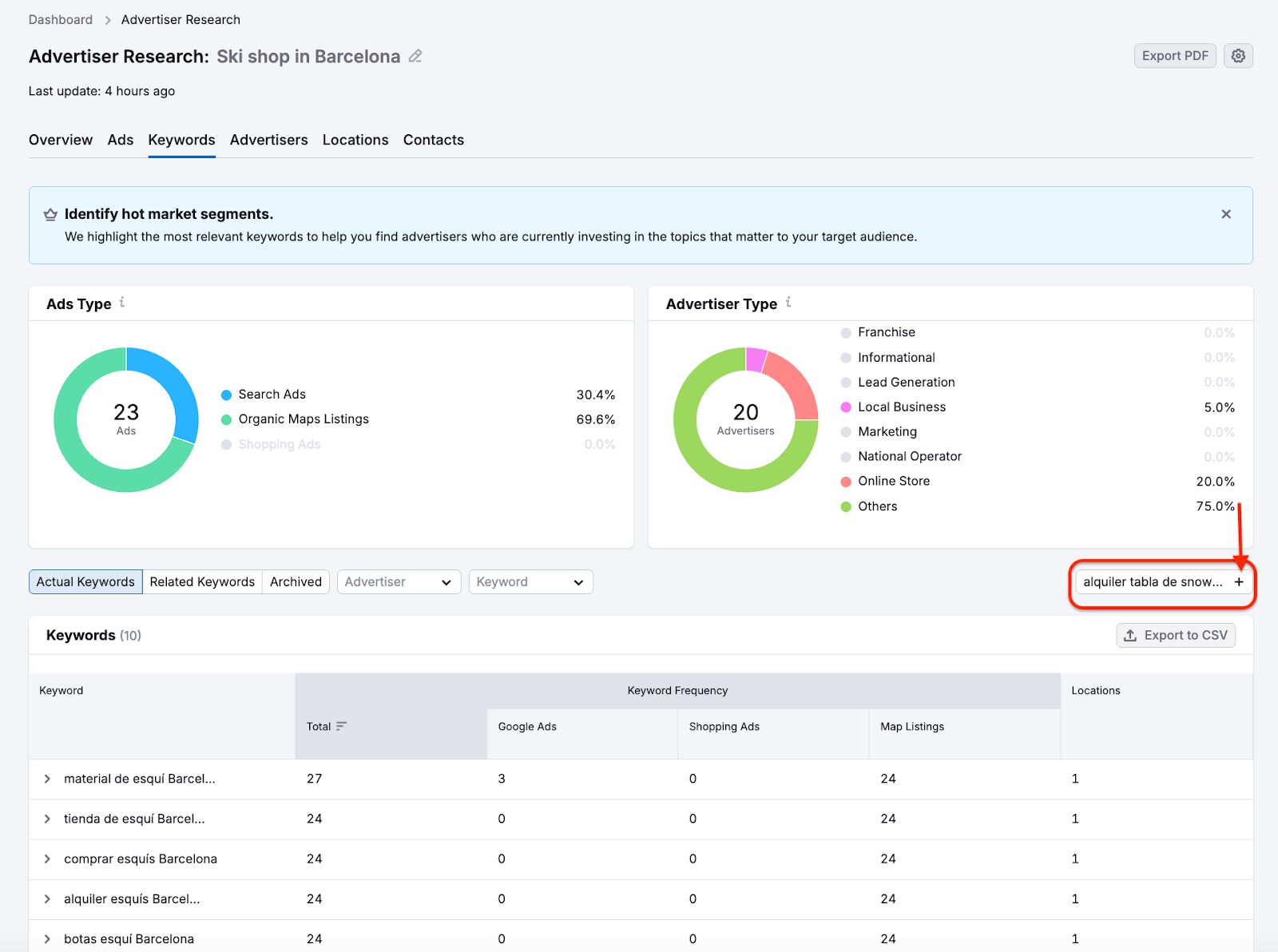This screenshot has height=952, width=1278.
Task: Click the Export PDF button
Action: (x=1175, y=56)
